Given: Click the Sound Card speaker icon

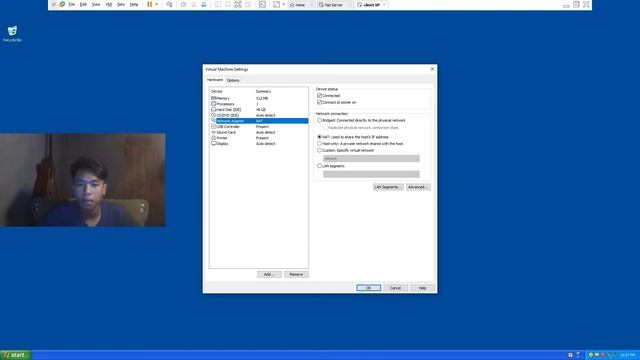Looking at the screenshot, I should tap(213, 132).
